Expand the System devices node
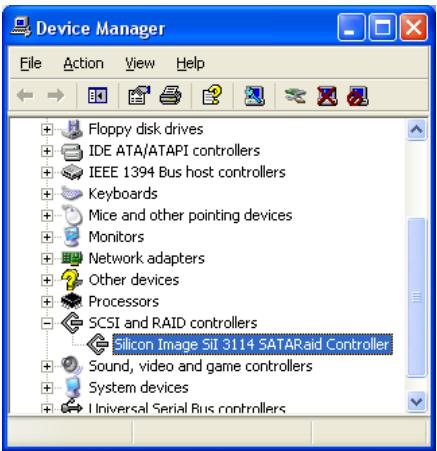Image resolution: width=437 pixels, height=451 pixels. (47, 388)
